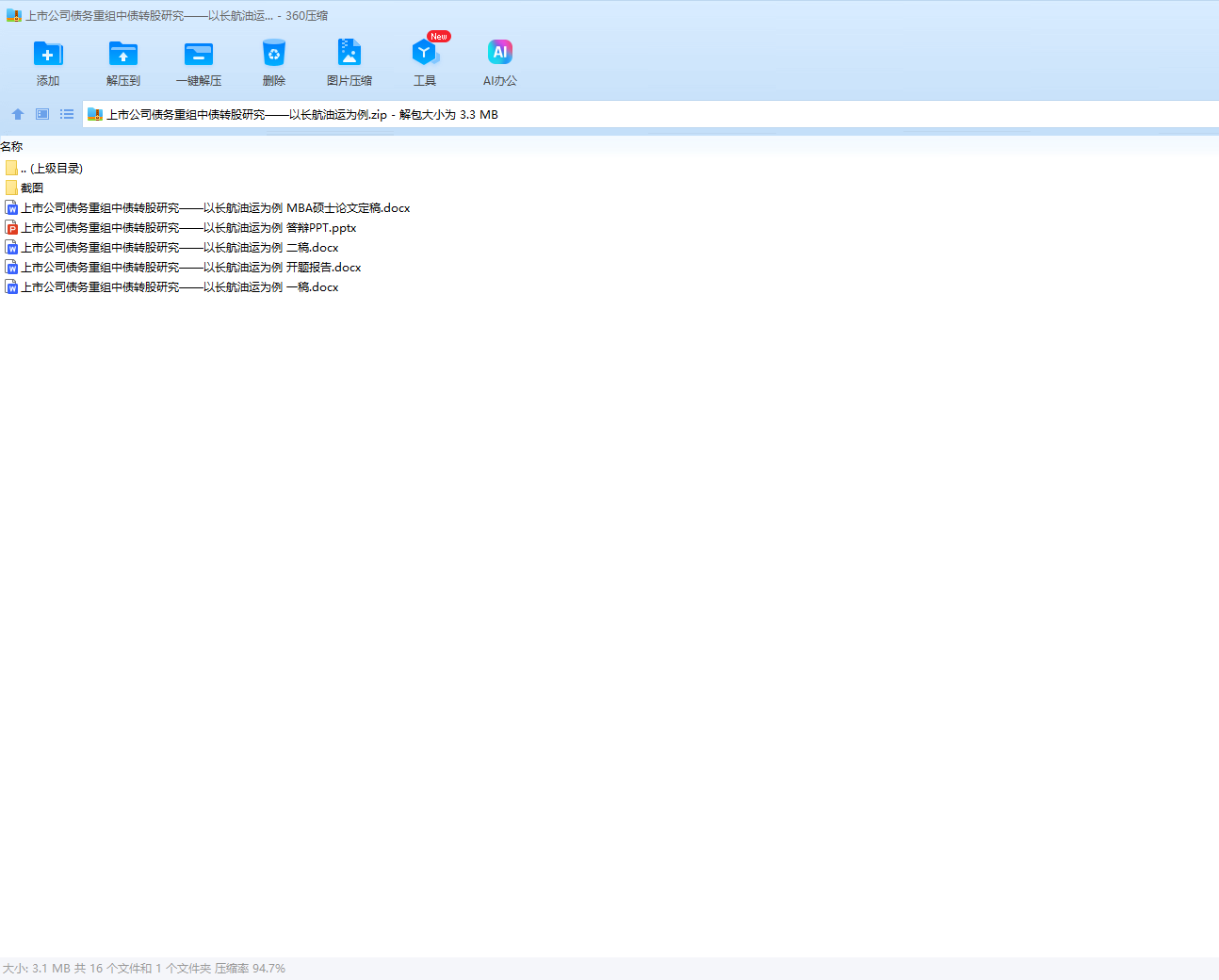
Task: Go up one directory with the arrow icon
Action: pos(18,114)
